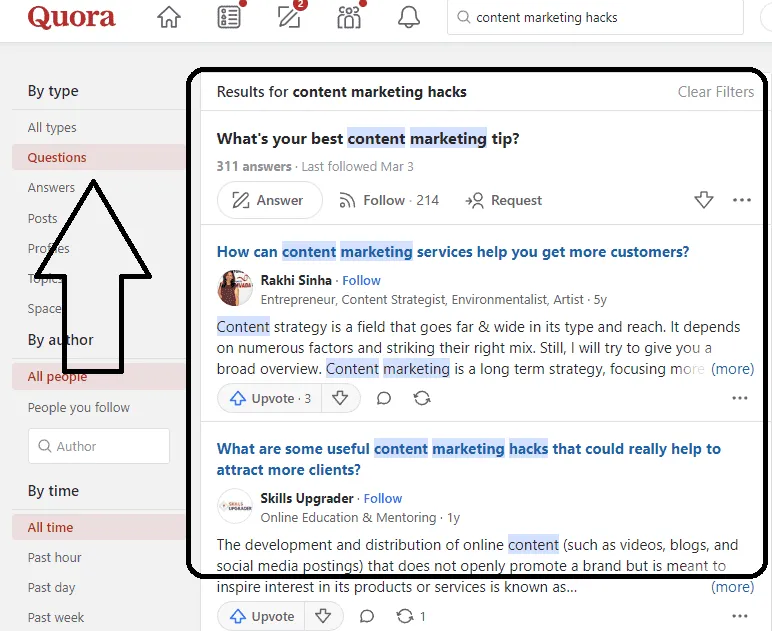Filter results by Past day
Viewport: 772px width, 631px height.
coord(51,588)
